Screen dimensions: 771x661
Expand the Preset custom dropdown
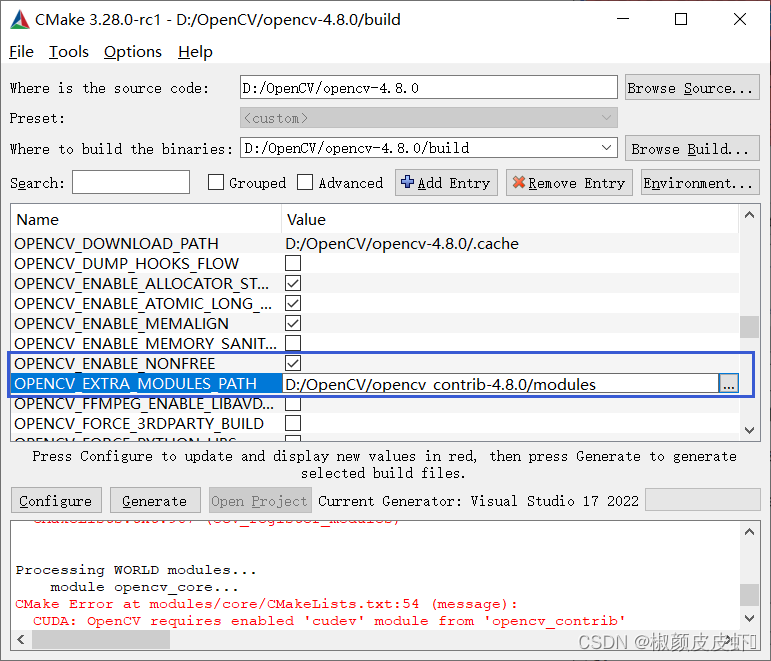coord(428,118)
